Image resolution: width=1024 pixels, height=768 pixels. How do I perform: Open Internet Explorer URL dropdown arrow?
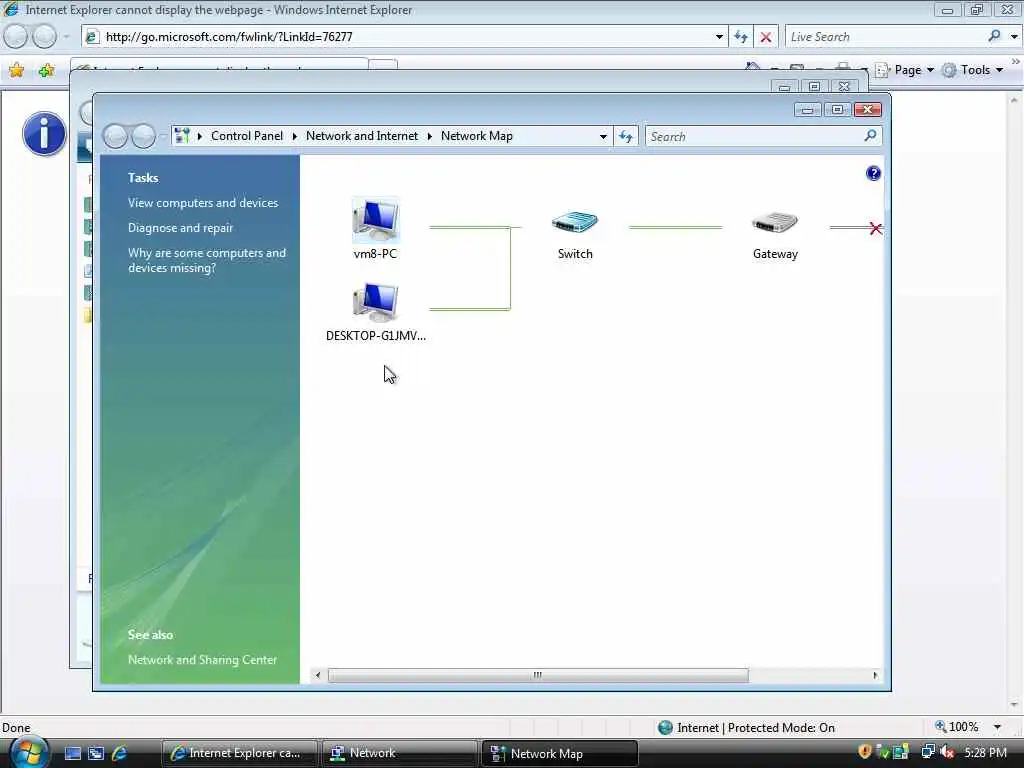719,37
